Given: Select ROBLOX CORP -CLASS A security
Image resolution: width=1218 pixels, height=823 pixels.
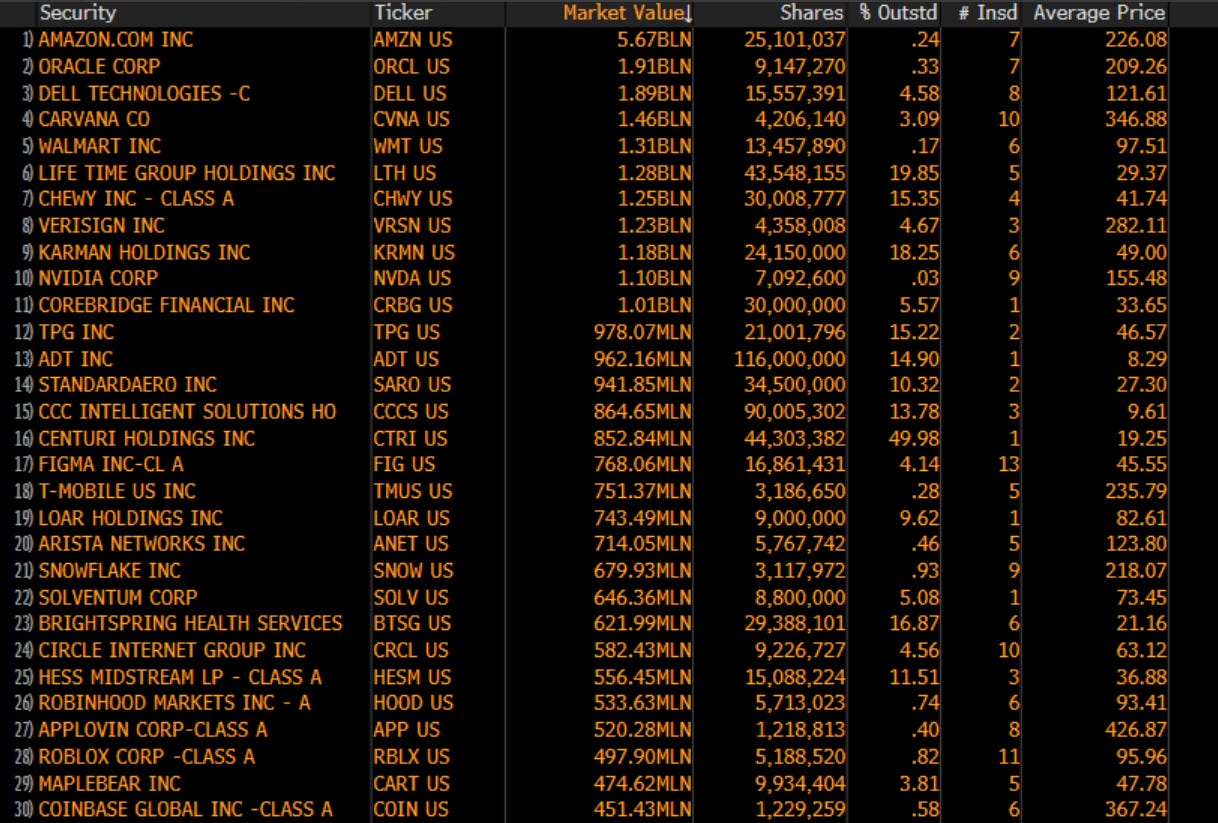Looking at the screenshot, I should 147,757.
